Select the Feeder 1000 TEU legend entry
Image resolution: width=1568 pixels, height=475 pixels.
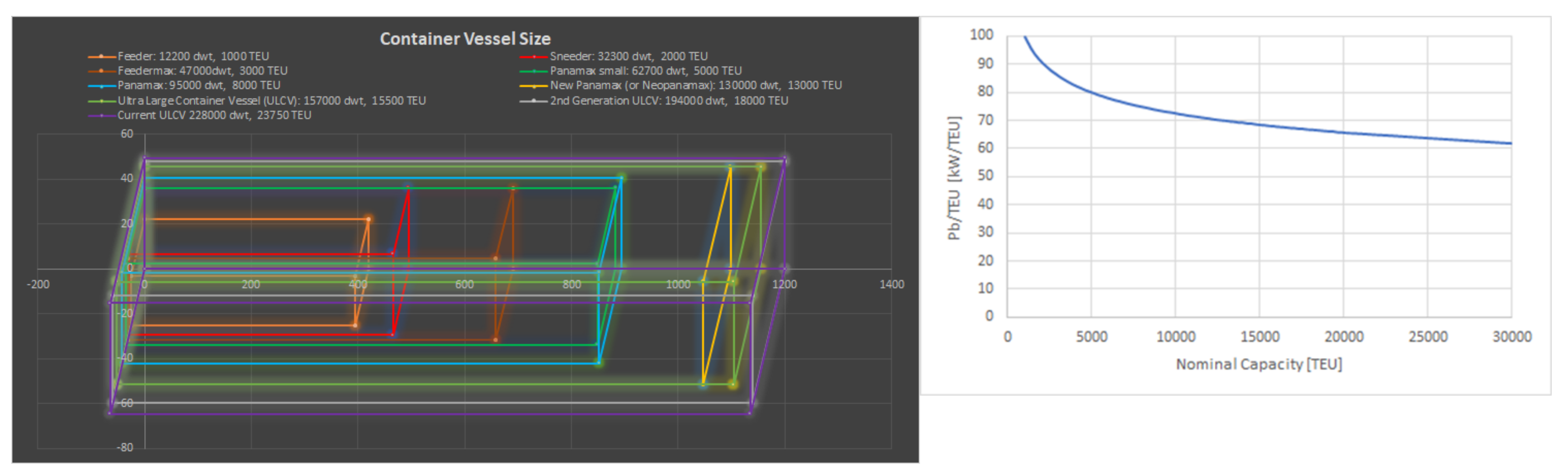(x=192, y=56)
